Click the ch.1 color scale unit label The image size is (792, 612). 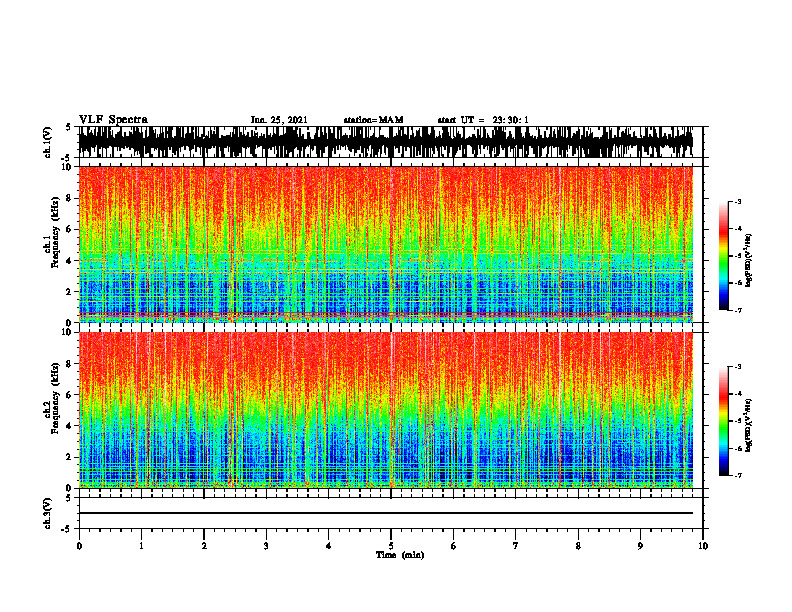click(x=749, y=261)
